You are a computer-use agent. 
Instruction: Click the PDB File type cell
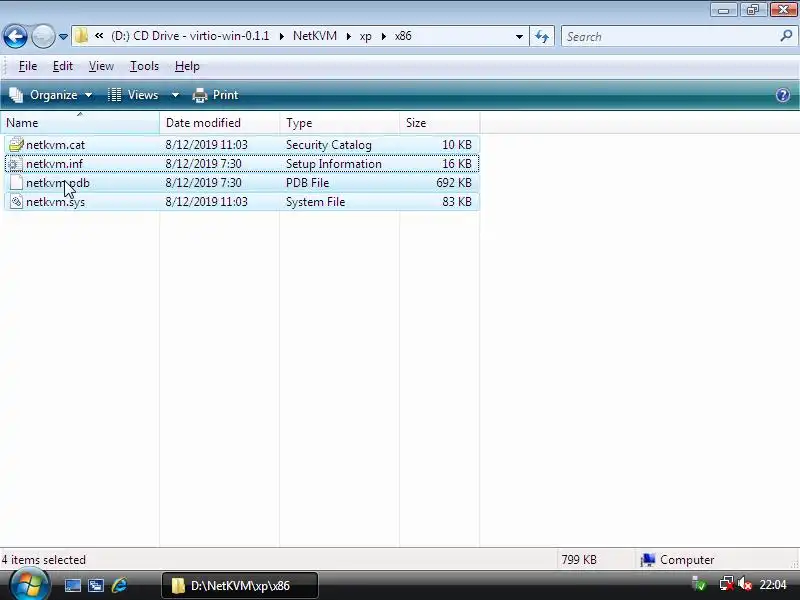307,183
